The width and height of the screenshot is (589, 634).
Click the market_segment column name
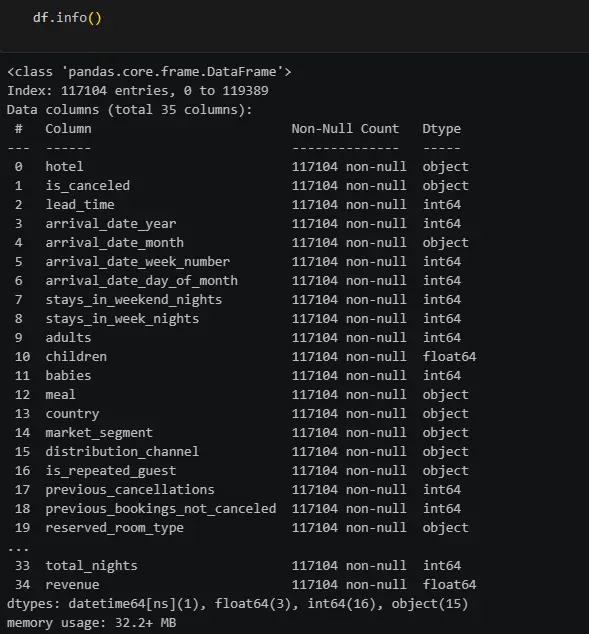(99, 433)
